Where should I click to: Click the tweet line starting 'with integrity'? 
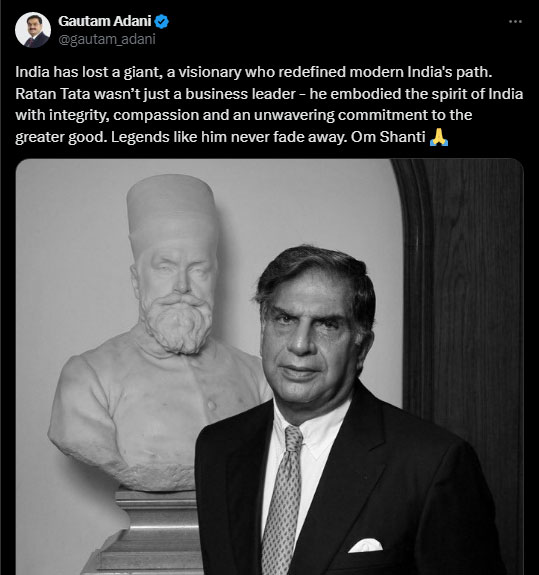(x=244, y=116)
